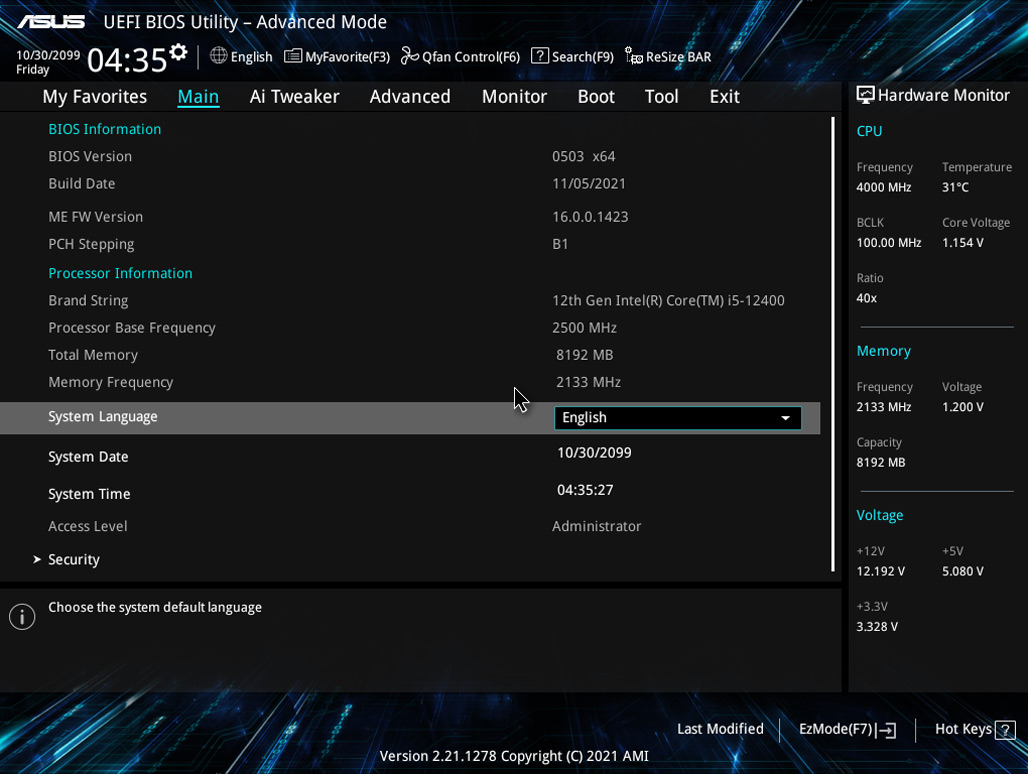Click the EzMode exit arrow icon
The image size is (1028, 774).
click(886, 729)
